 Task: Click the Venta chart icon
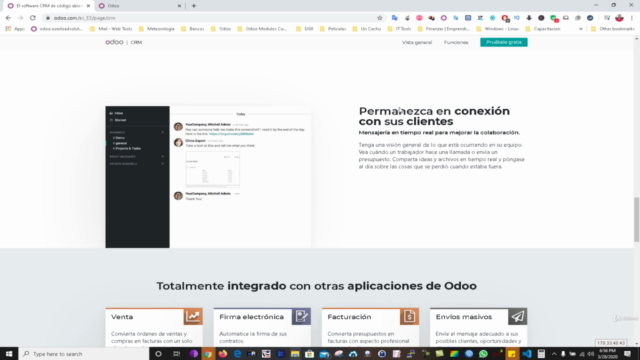tap(193, 316)
